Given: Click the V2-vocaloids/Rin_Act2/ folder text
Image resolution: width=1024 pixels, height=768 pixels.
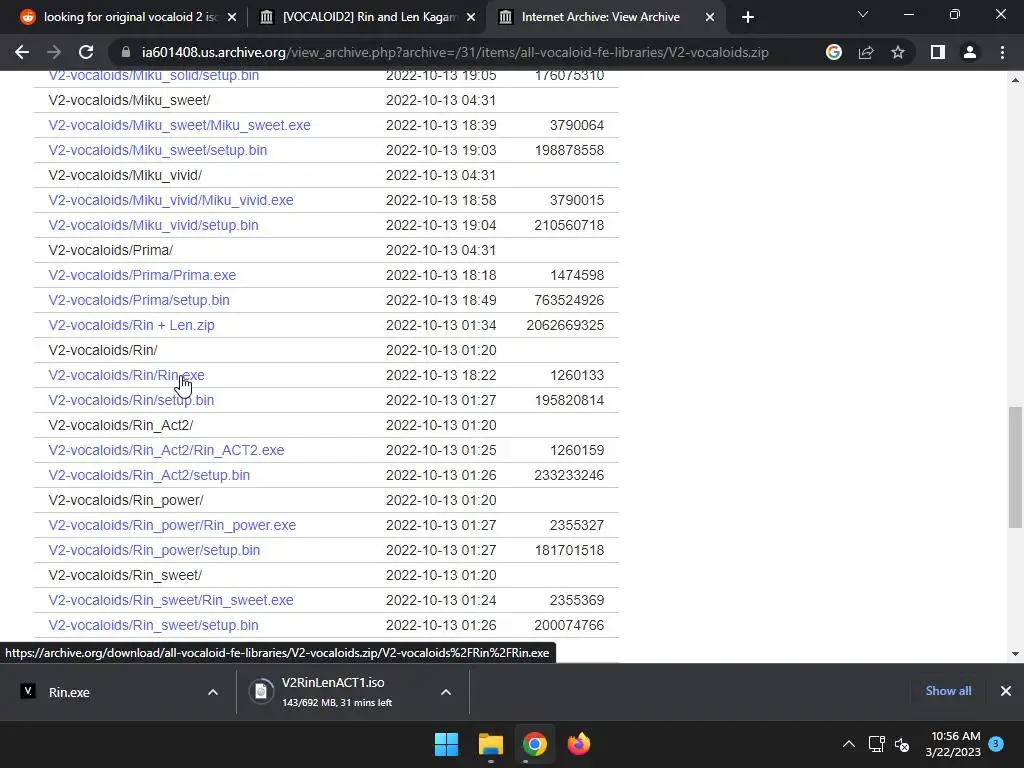Looking at the screenshot, I should point(121,425).
